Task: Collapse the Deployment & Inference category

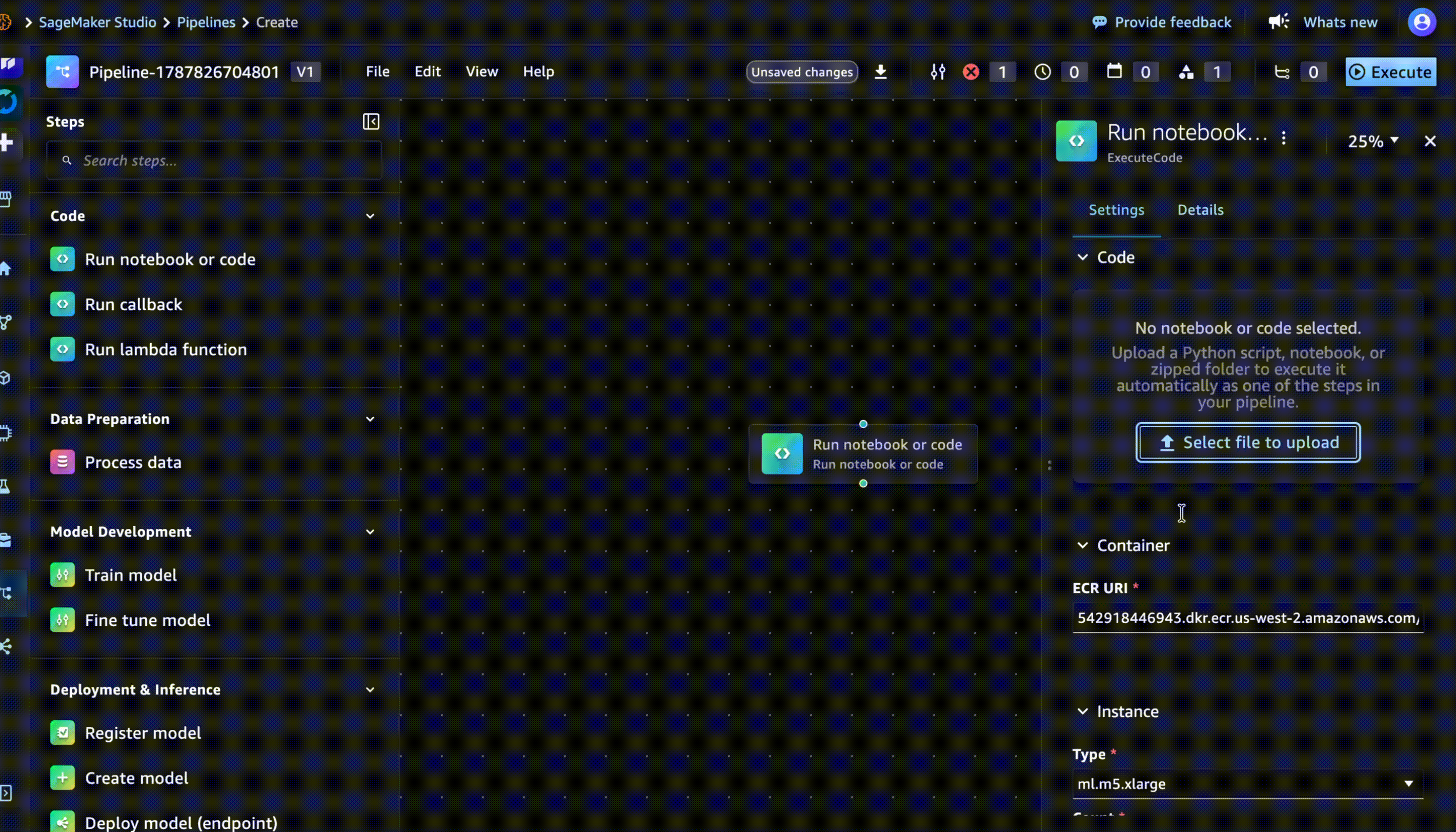Action: (x=370, y=689)
